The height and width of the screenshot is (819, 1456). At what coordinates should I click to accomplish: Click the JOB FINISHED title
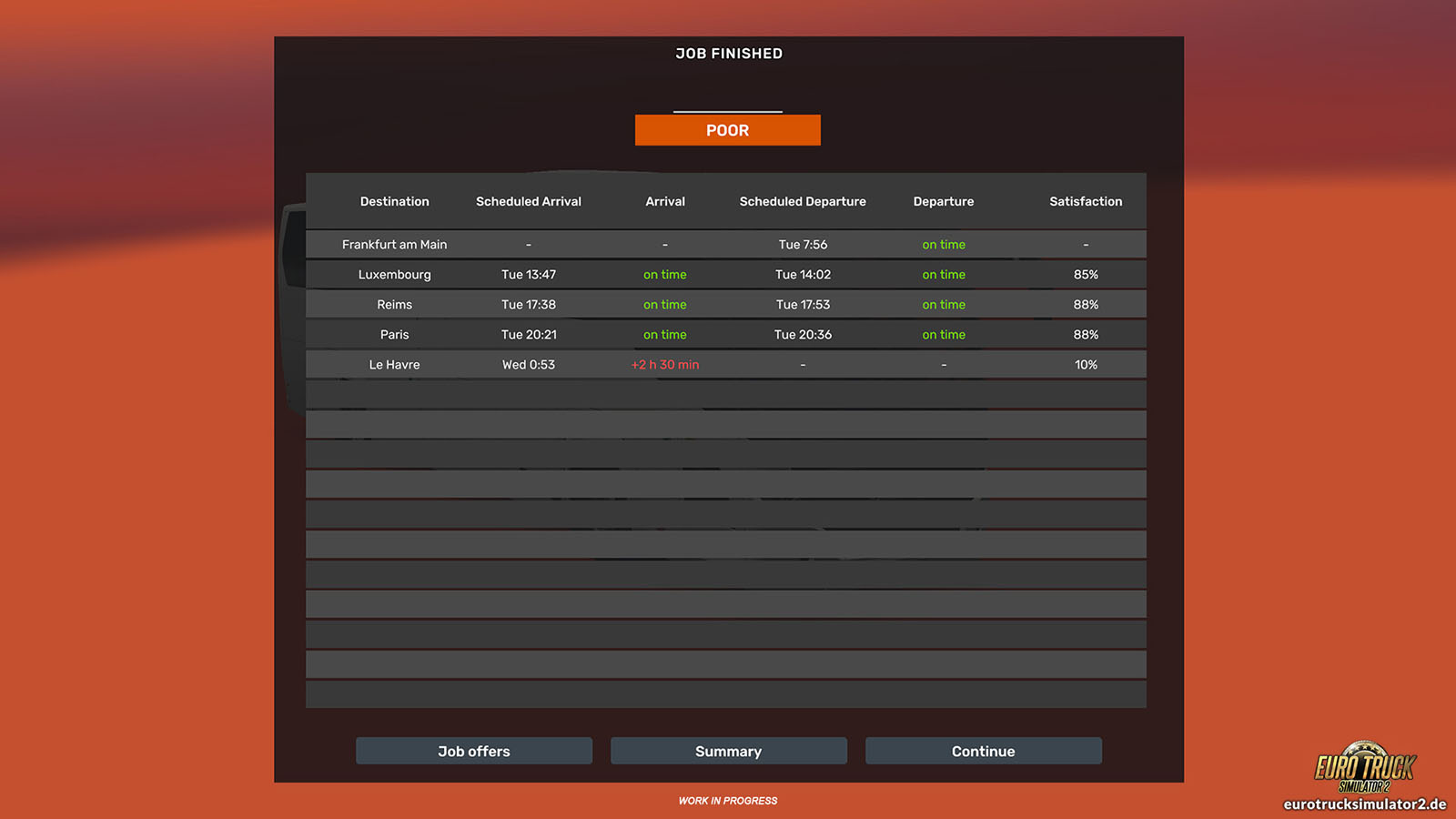728,54
